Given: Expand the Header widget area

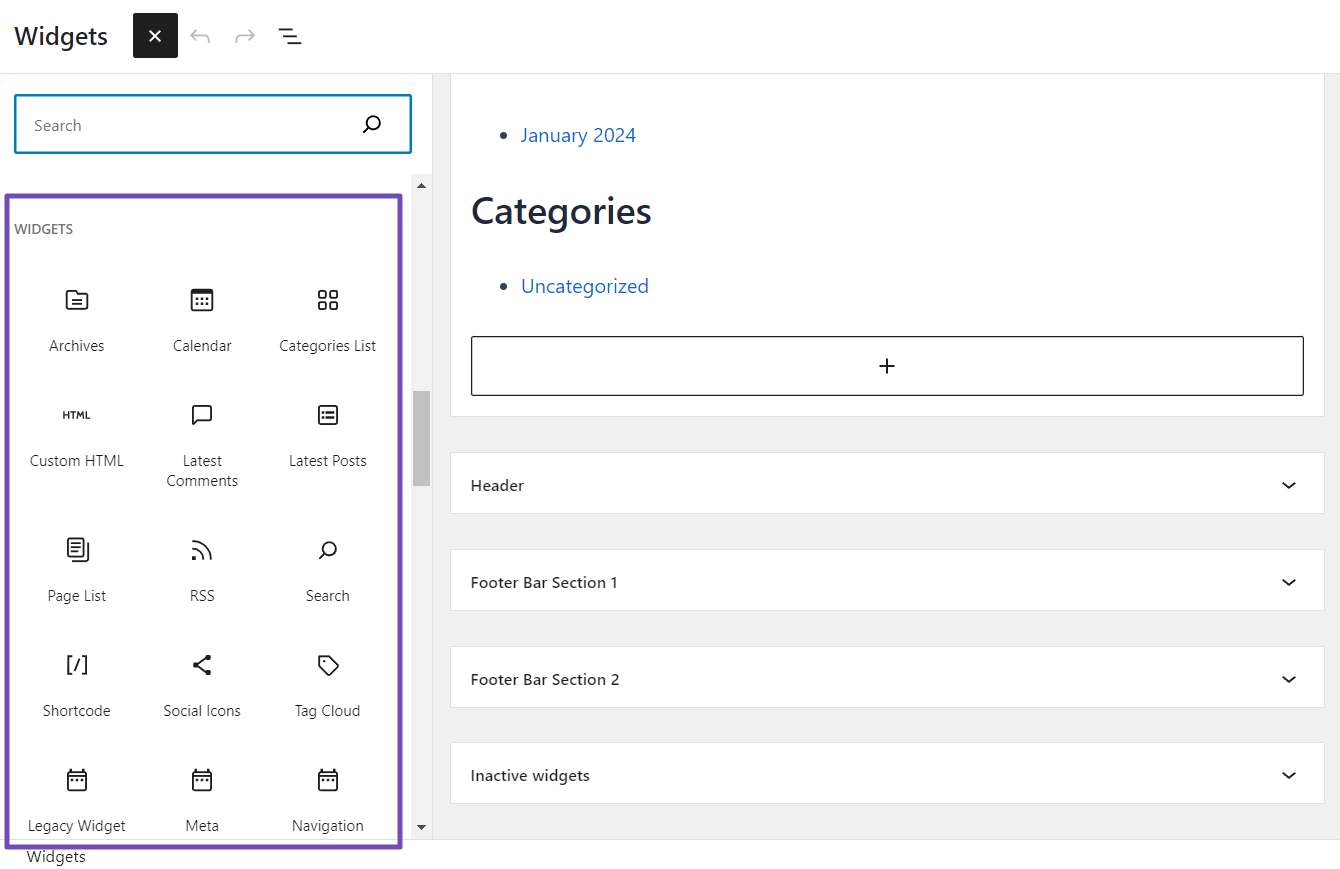Looking at the screenshot, I should click(887, 485).
